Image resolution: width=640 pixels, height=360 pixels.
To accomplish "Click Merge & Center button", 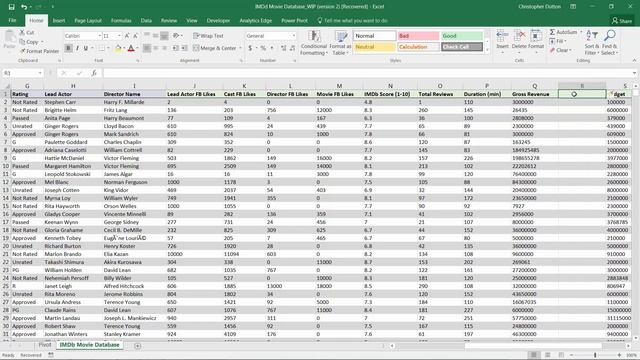I will 215,48.
